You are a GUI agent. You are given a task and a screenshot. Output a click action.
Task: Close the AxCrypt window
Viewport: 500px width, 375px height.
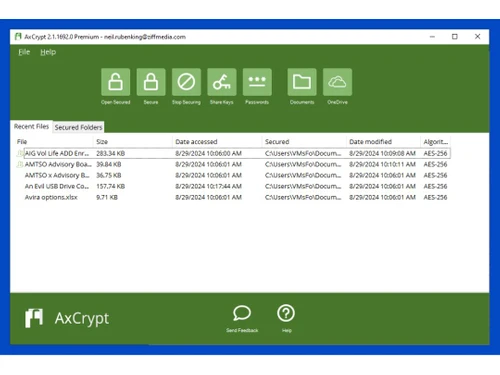(x=477, y=37)
